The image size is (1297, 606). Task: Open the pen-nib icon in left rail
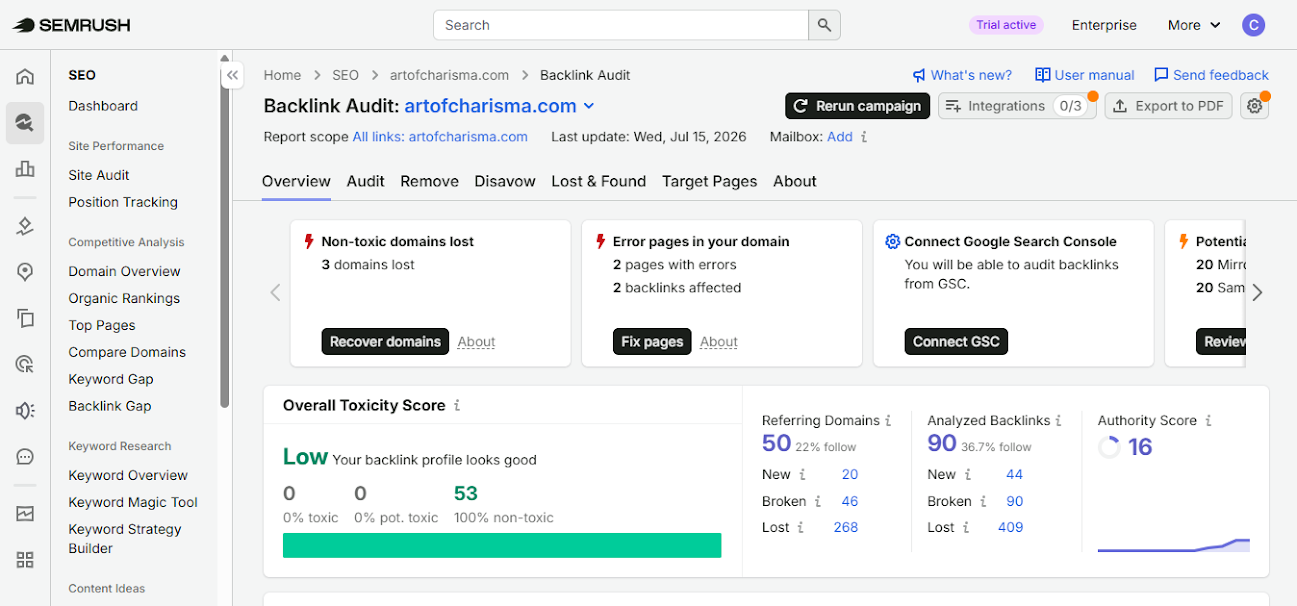click(x=25, y=226)
